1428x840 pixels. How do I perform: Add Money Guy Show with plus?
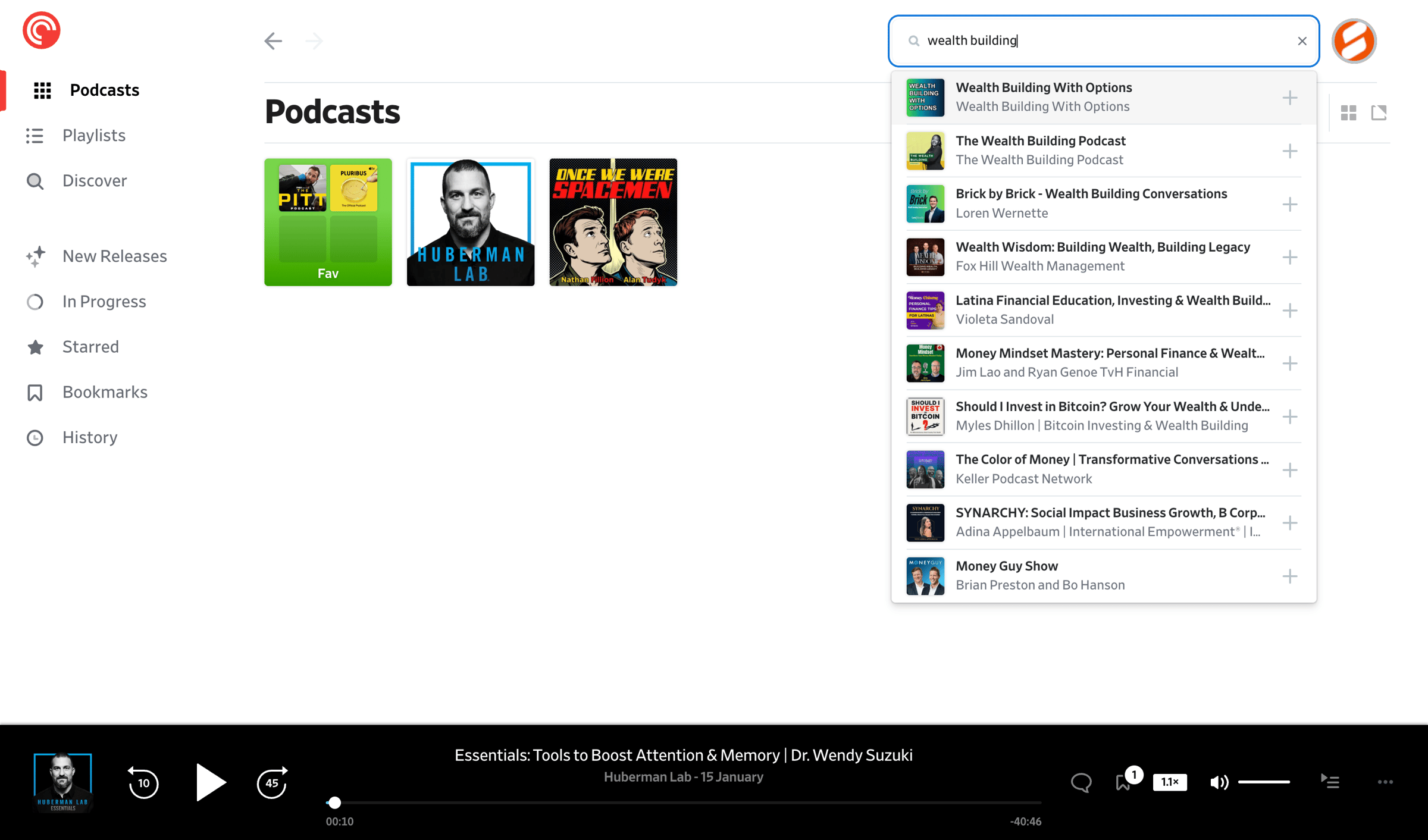(1289, 576)
